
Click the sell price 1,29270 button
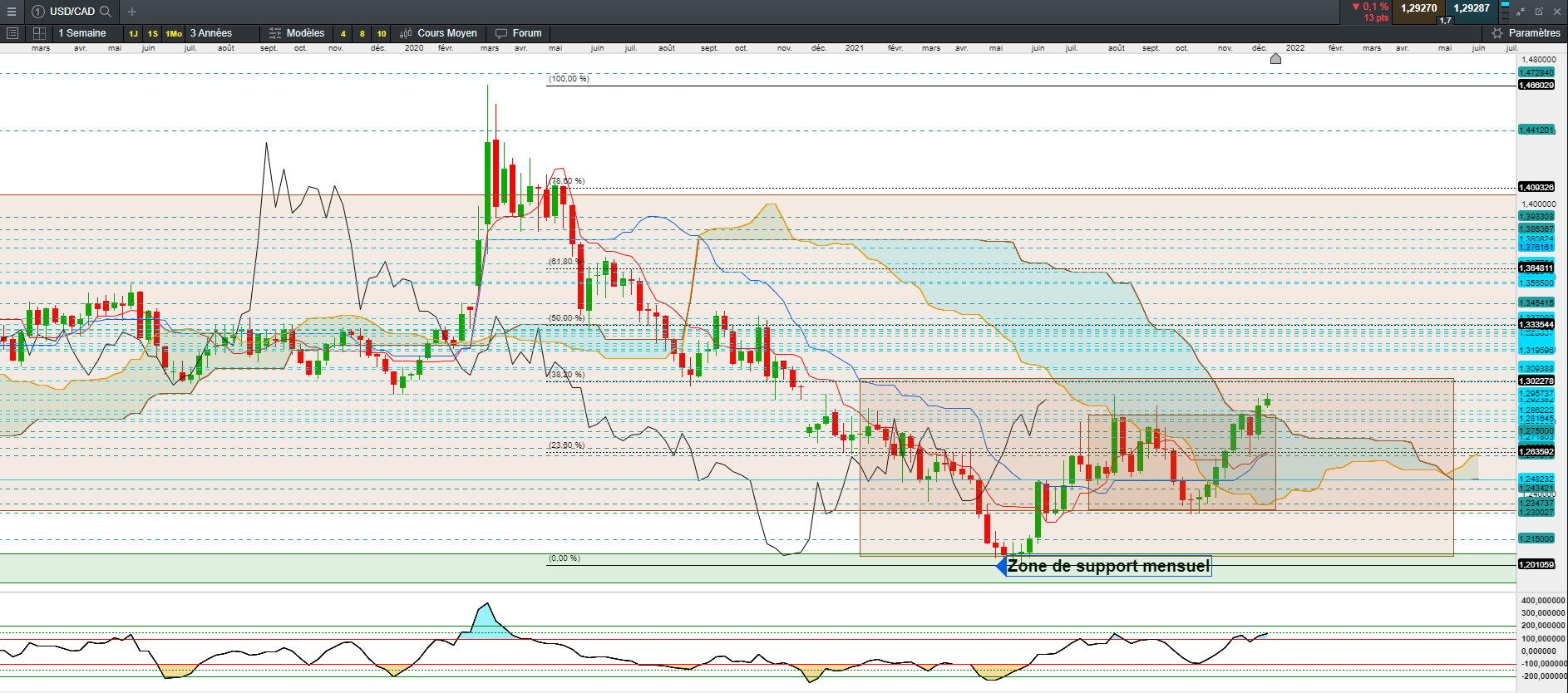pyautogui.click(x=1418, y=8)
